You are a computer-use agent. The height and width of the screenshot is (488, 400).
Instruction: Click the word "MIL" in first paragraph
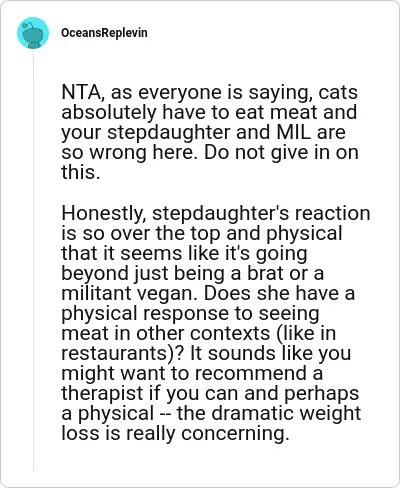[294, 132]
